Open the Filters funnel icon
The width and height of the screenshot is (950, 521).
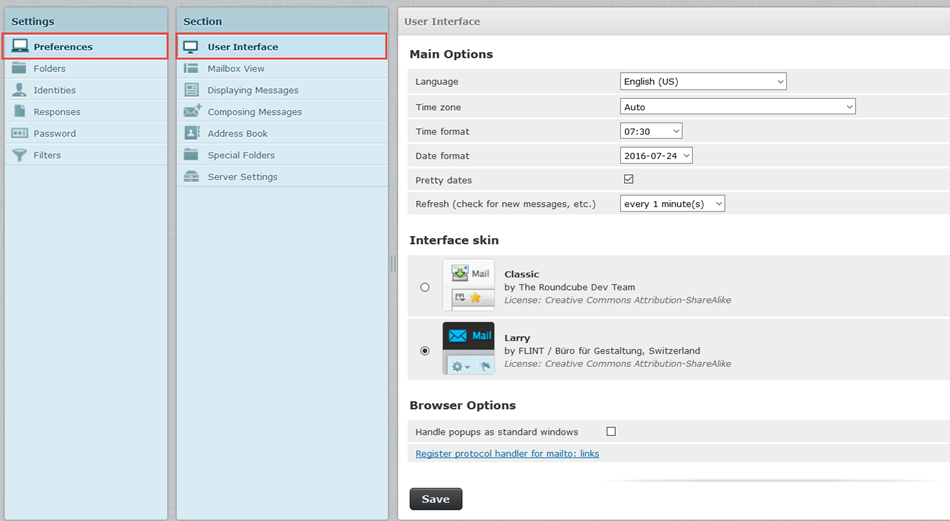pos(19,155)
